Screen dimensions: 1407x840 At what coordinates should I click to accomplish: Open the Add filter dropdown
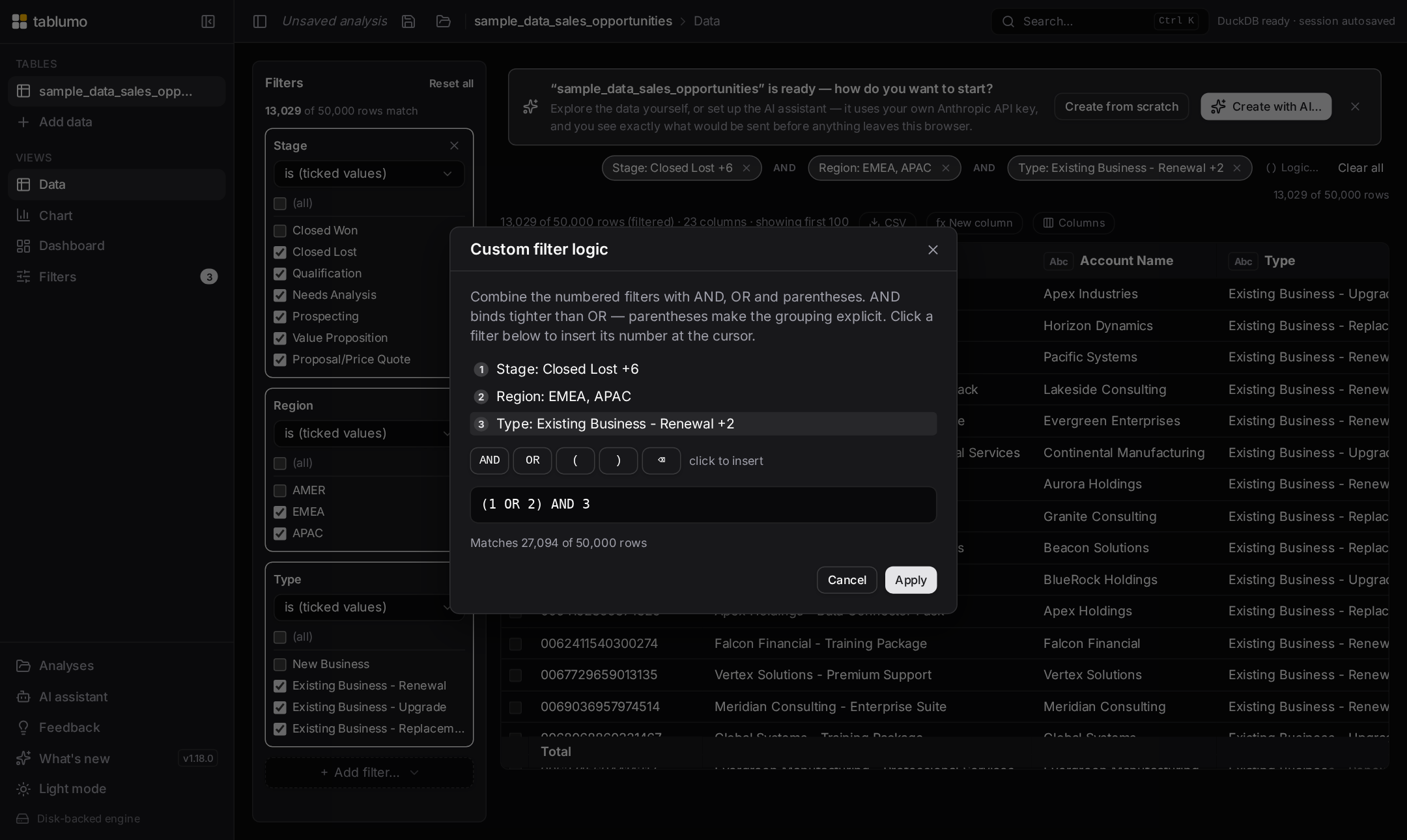click(x=369, y=772)
